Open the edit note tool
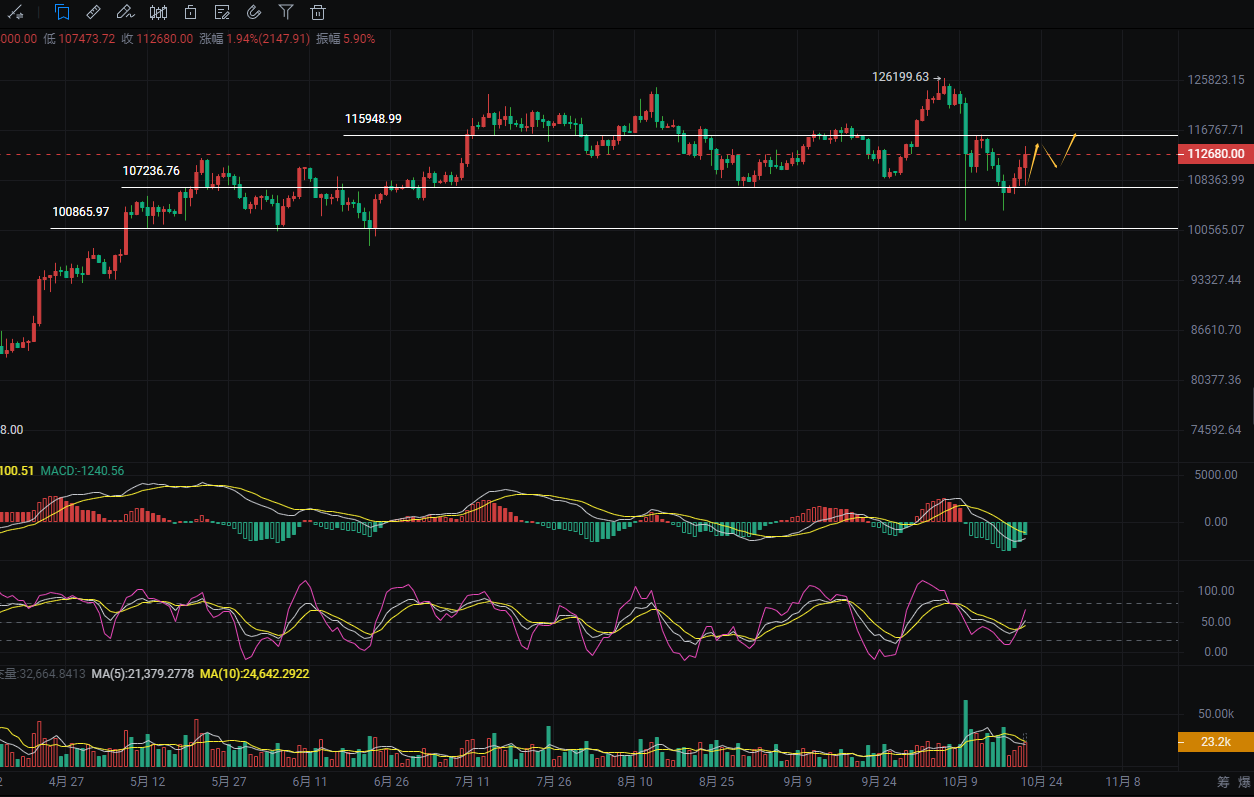The height and width of the screenshot is (797, 1254). point(222,13)
